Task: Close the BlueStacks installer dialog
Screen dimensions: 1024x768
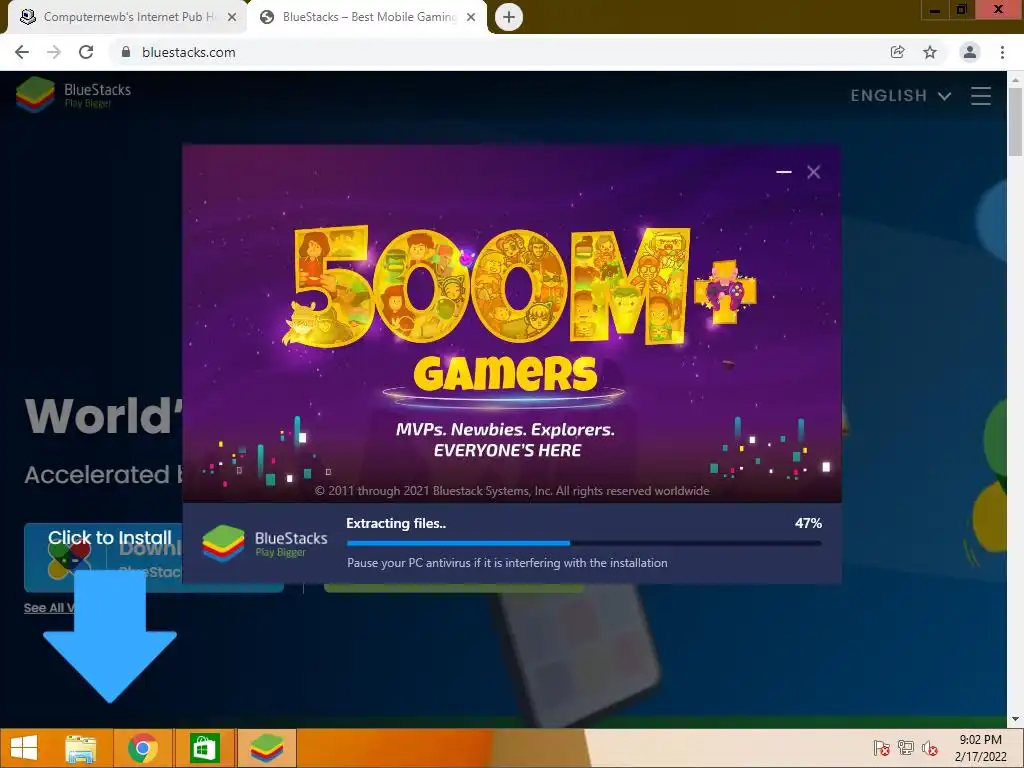Action: point(814,172)
